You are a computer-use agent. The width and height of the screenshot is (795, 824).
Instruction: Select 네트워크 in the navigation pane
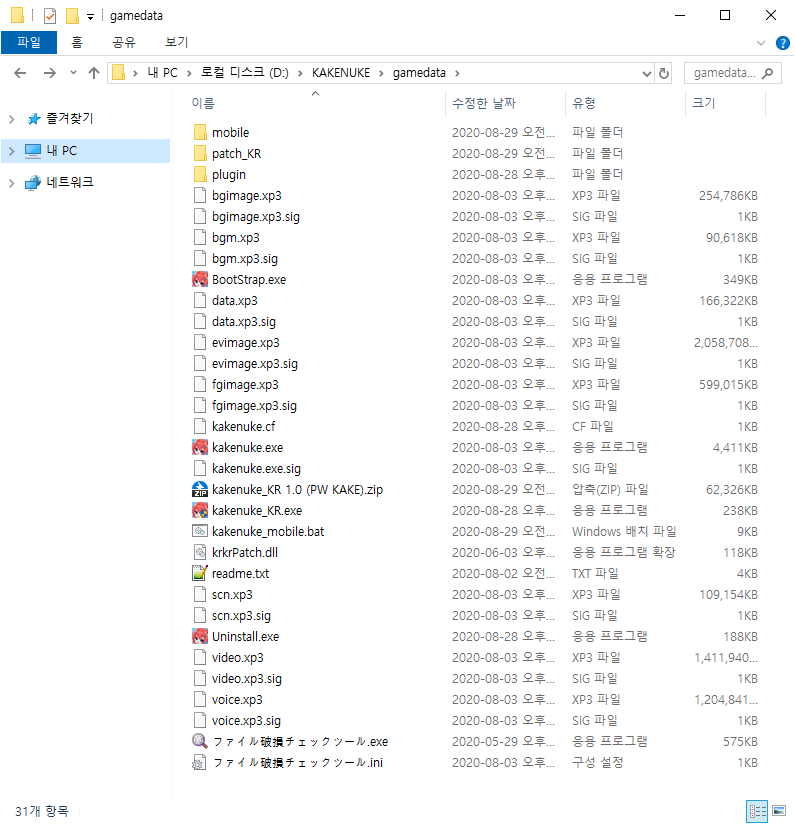70,182
